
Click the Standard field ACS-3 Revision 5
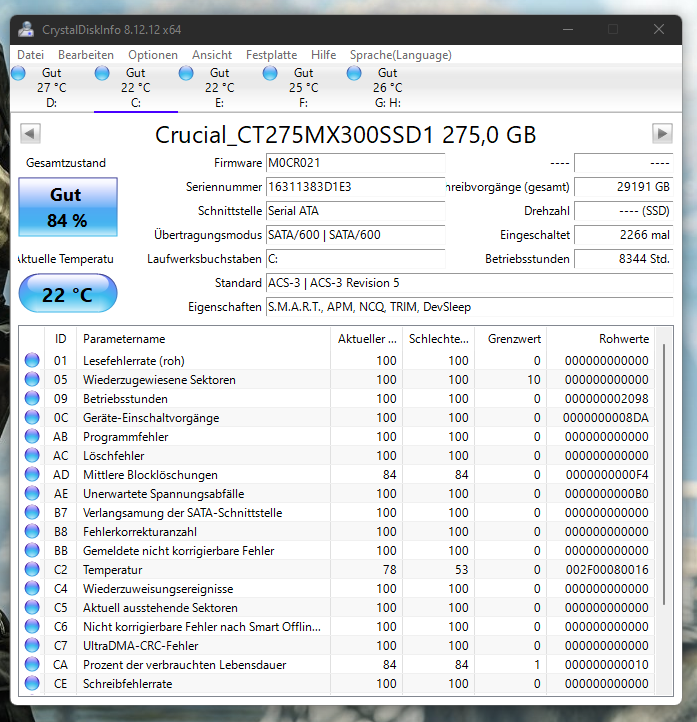(x=470, y=283)
